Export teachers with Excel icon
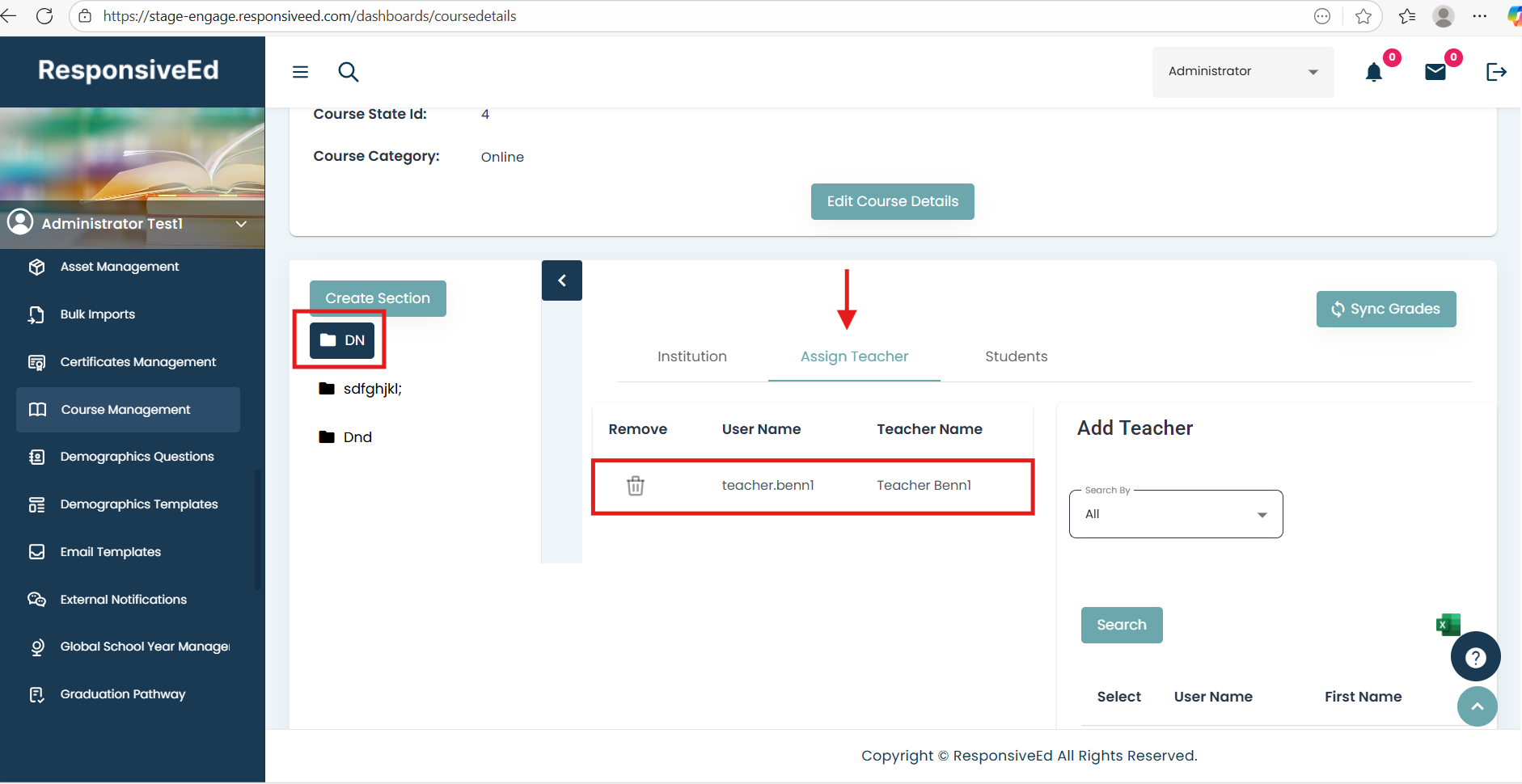 click(x=1447, y=624)
